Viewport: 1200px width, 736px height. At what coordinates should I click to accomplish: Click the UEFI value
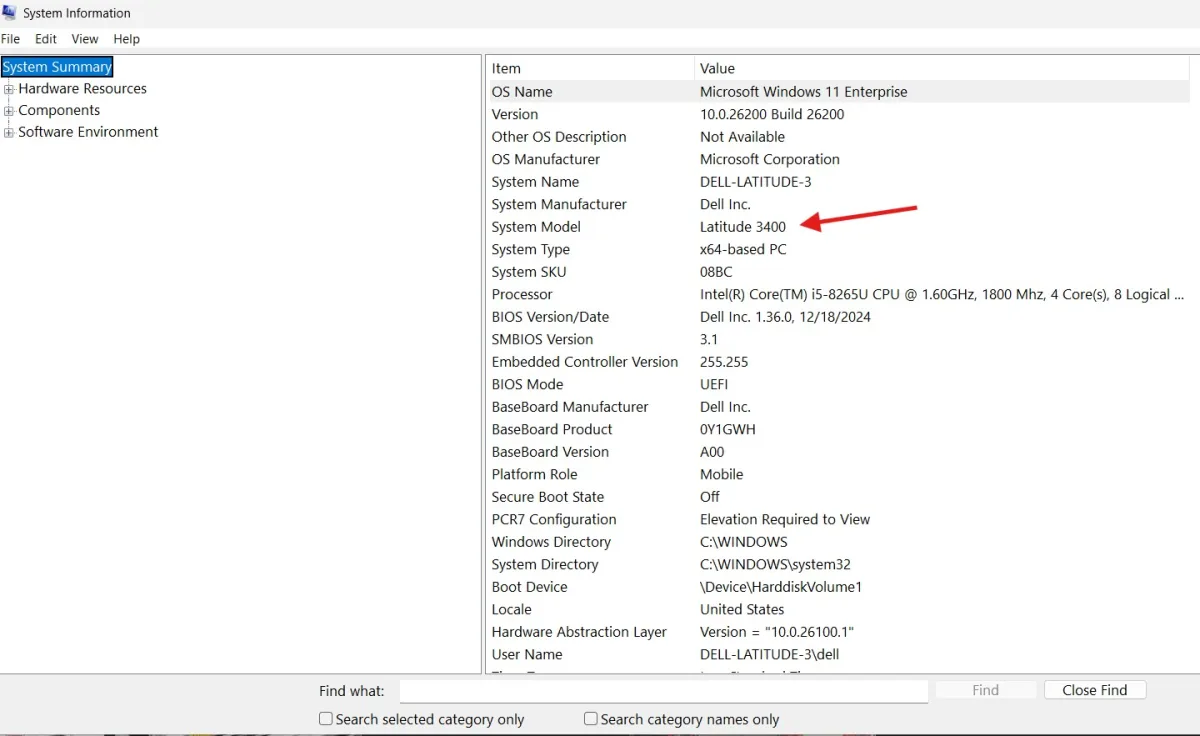(714, 384)
